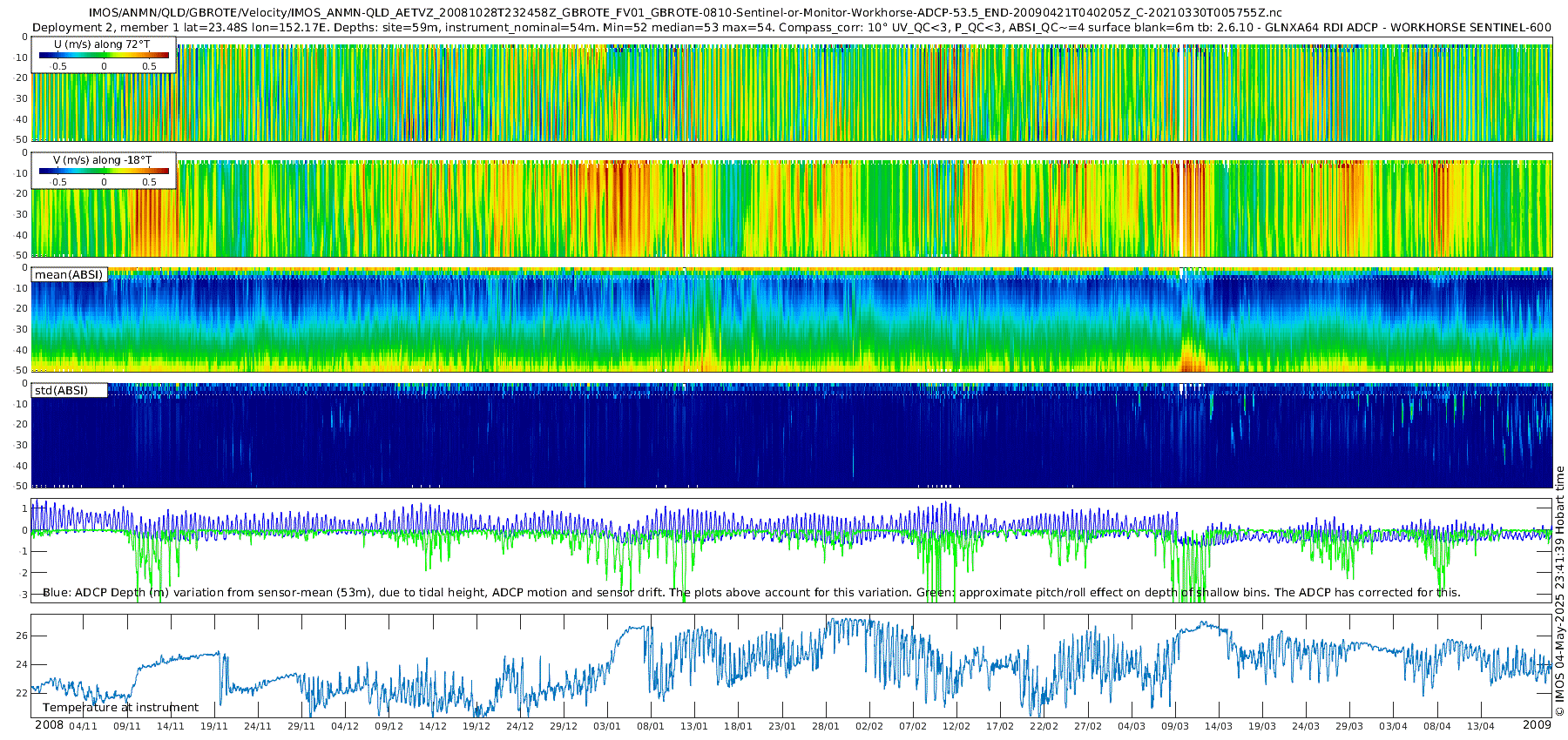Click the 2009 year label on axis
This screenshot has width=1568, height=740.
pyautogui.click(x=1537, y=725)
